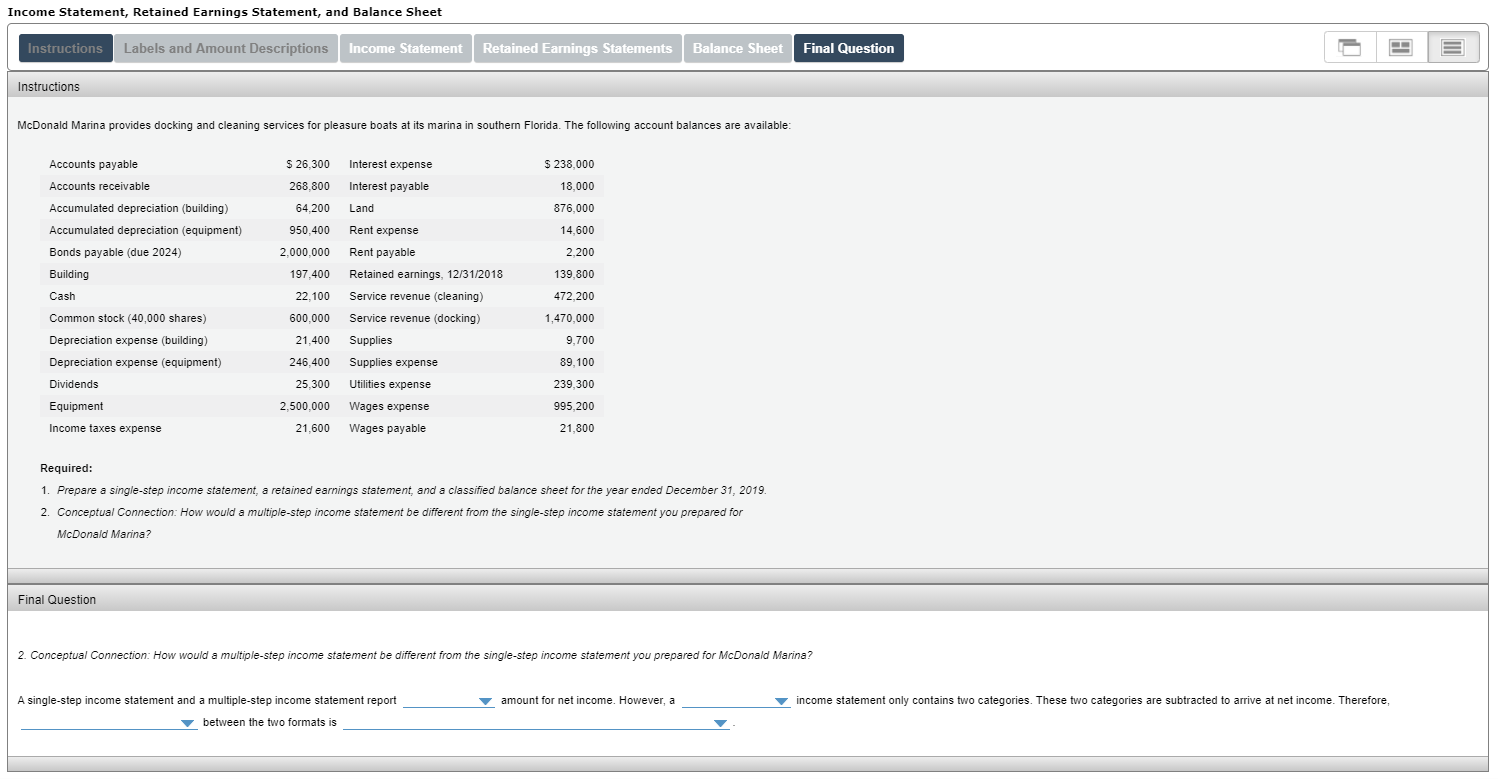
Task: Return to the Instructions tab
Action: [x=65, y=47]
